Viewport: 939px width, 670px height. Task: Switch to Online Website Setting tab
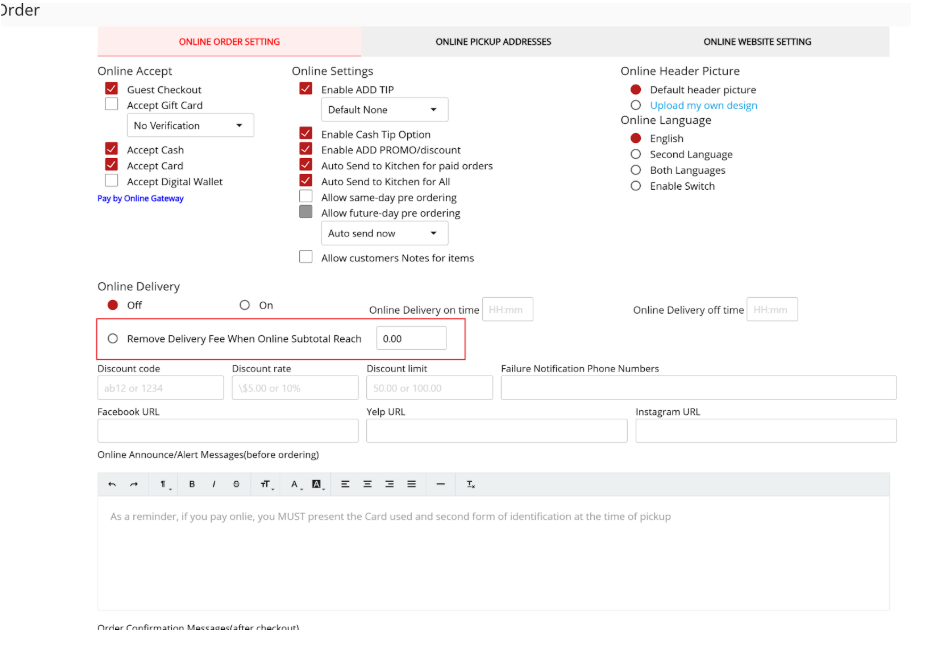click(x=758, y=41)
